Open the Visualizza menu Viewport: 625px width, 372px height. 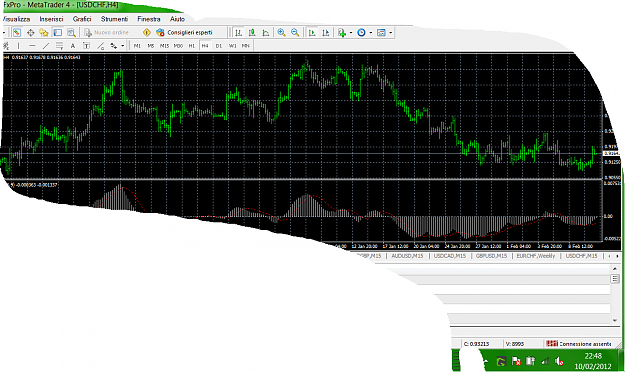pos(16,19)
